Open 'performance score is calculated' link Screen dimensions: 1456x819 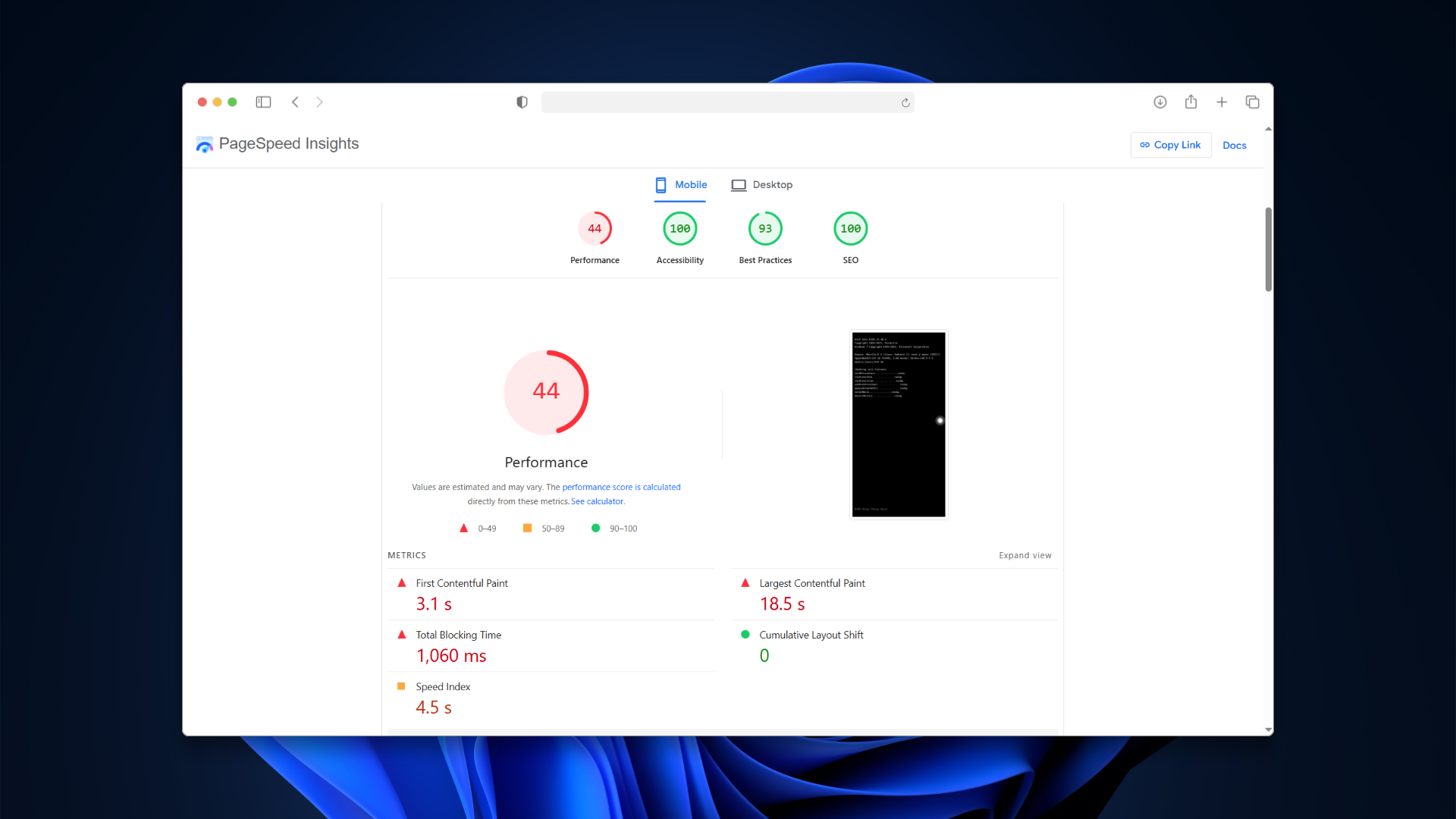coord(621,487)
